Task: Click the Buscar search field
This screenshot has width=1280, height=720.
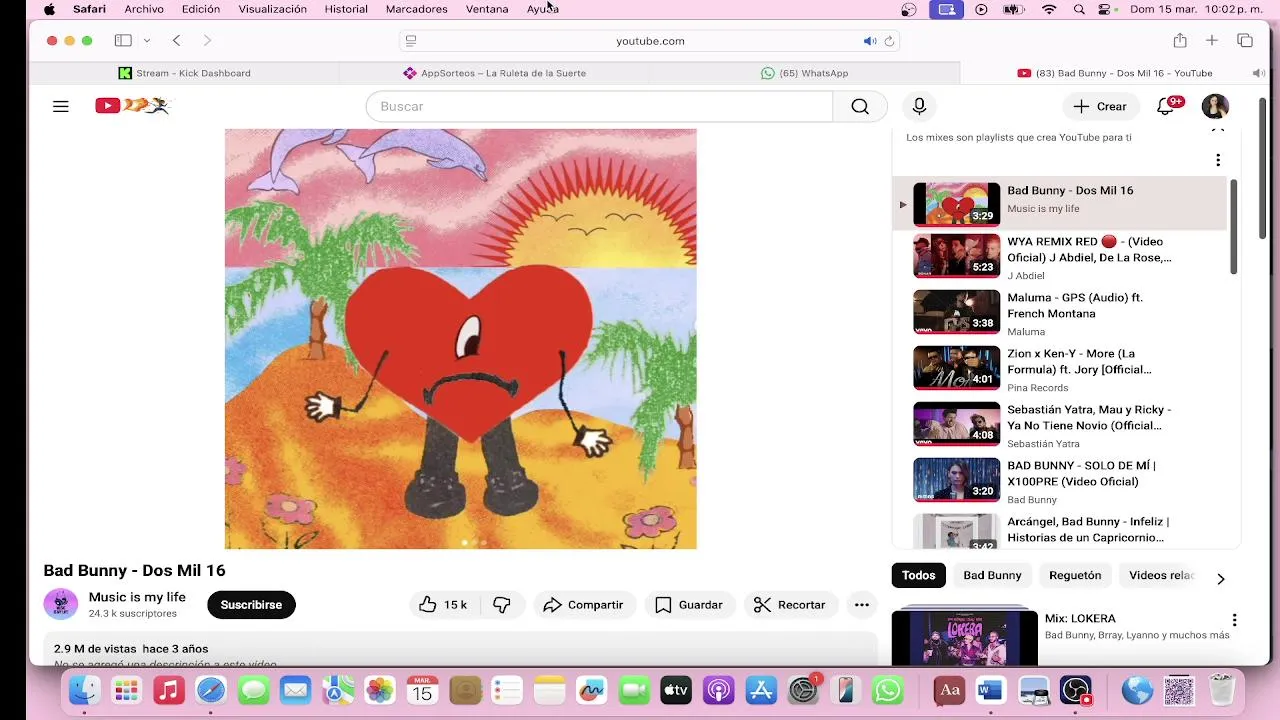Action: point(600,106)
